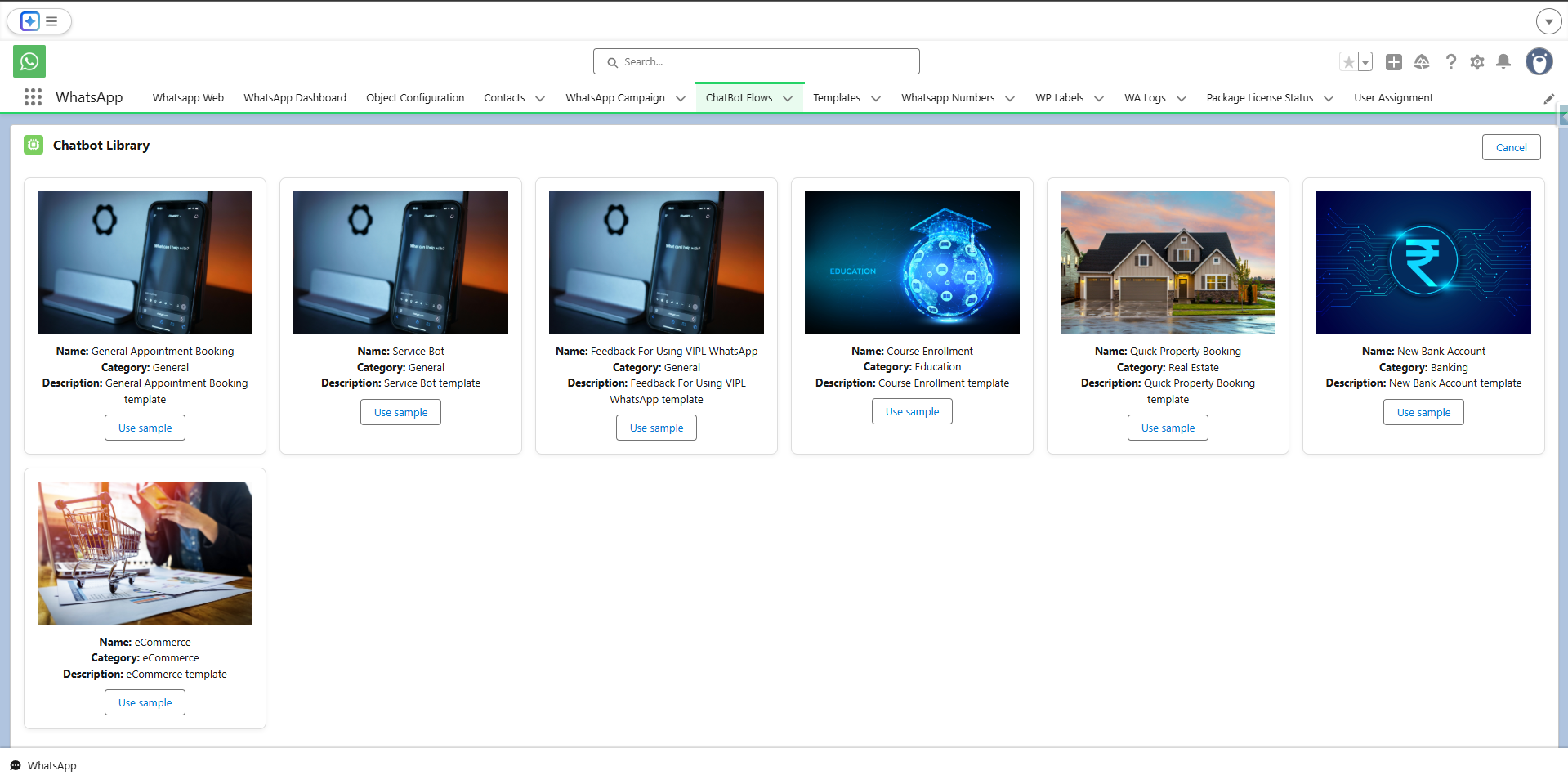Click the Course Enrollment thumbnail image

click(912, 262)
